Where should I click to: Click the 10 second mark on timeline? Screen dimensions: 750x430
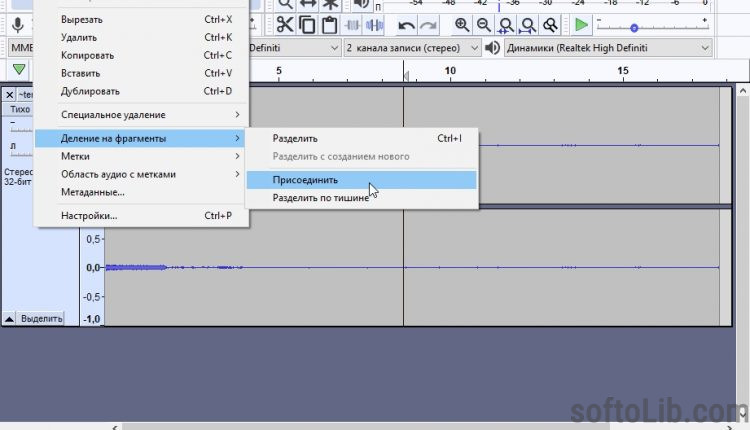tap(450, 71)
